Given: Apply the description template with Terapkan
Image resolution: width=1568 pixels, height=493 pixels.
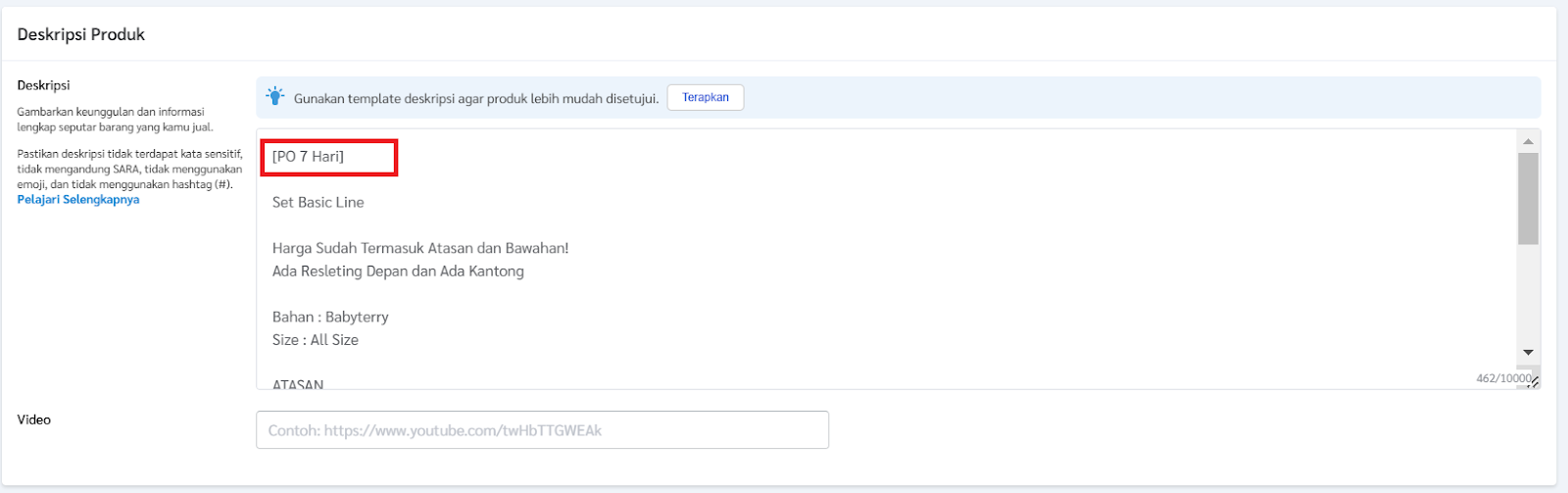Looking at the screenshot, I should (x=706, y=98).
